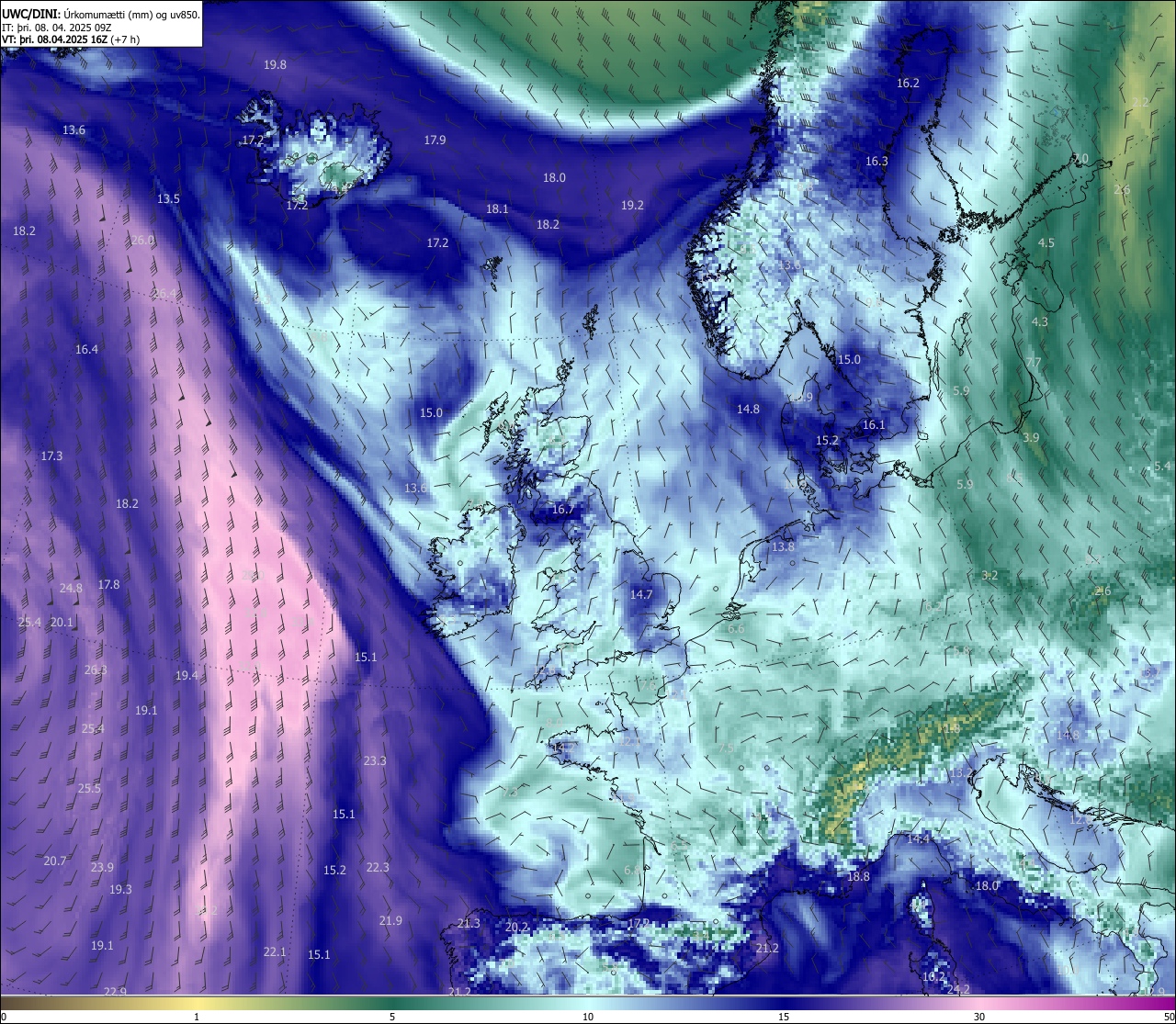The image size is (1176, 1024).
Task: Click the '16.1' value over Denmark
Action: pyautogui.click(x=874, y=424)
